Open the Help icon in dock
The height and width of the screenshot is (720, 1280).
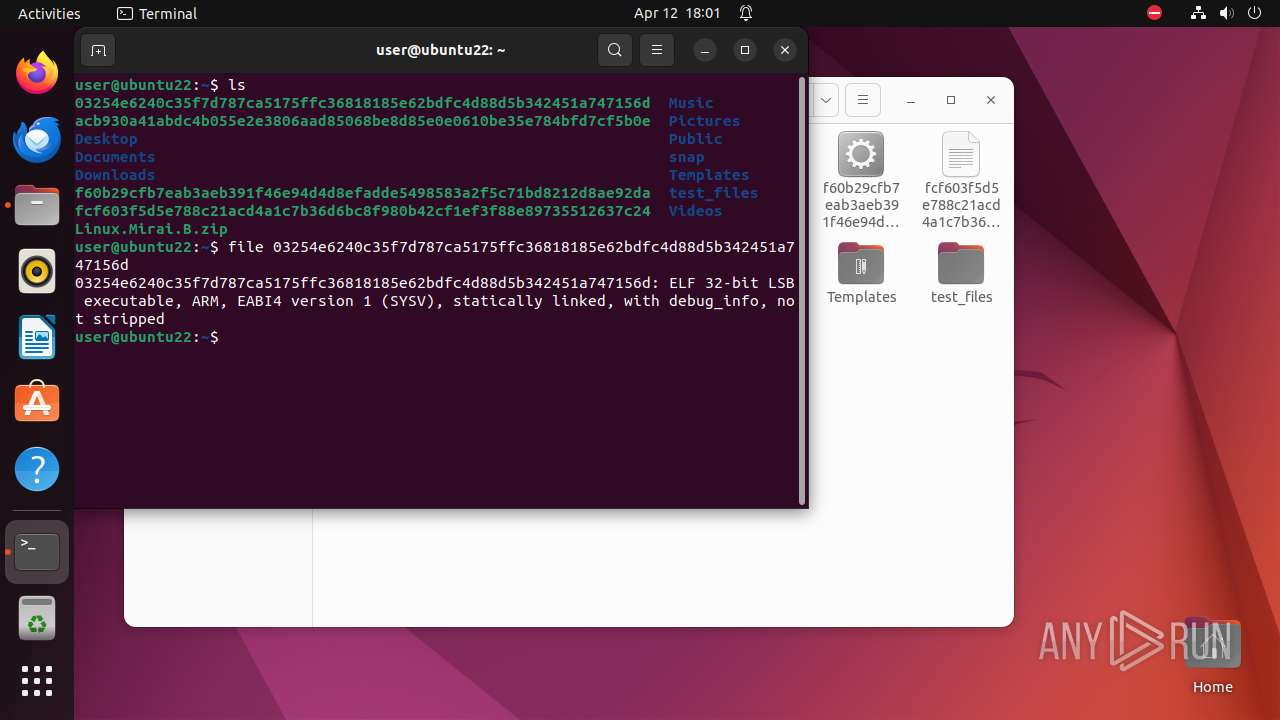click(37, 469)
